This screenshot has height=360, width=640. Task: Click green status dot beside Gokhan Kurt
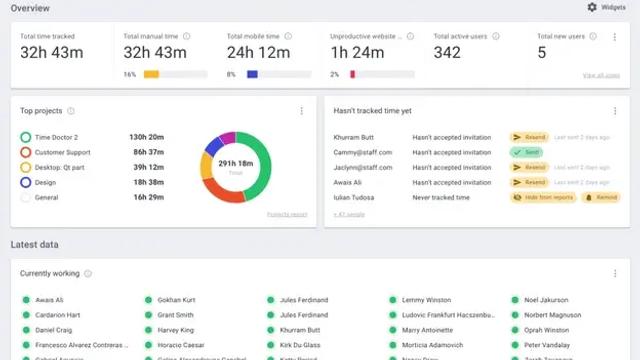pyautogui.click(x=148, y=300)
